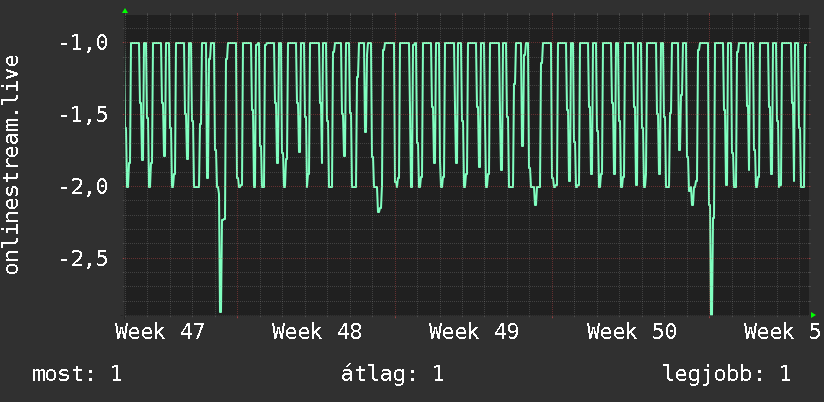Click the -1,5 y-axis value
The width and height of the screenshot is (824, 402).
(x=84, y=115)
